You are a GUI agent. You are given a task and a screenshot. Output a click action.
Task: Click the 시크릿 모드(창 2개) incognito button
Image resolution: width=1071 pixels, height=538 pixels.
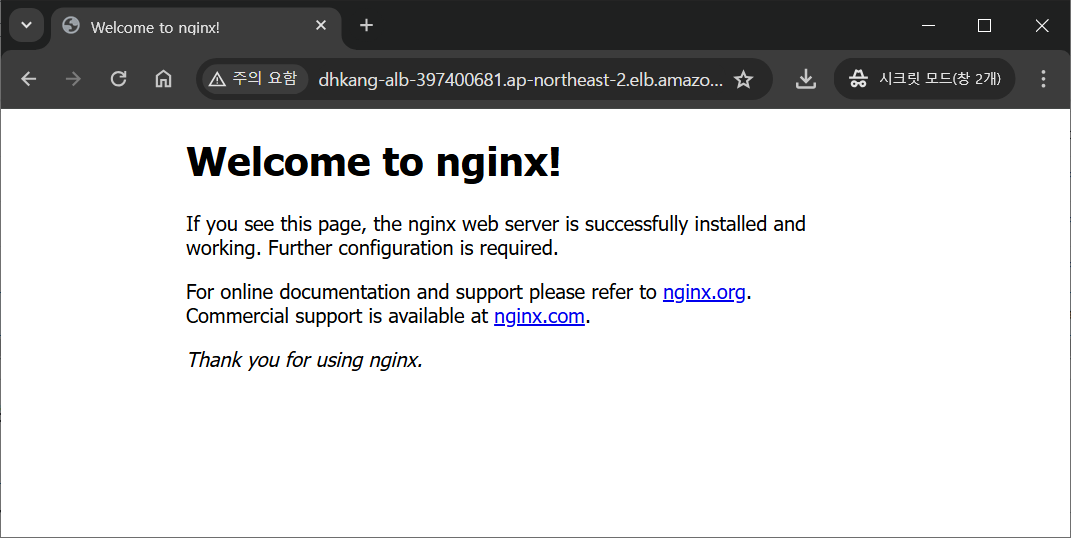click(x=925, y=79)
